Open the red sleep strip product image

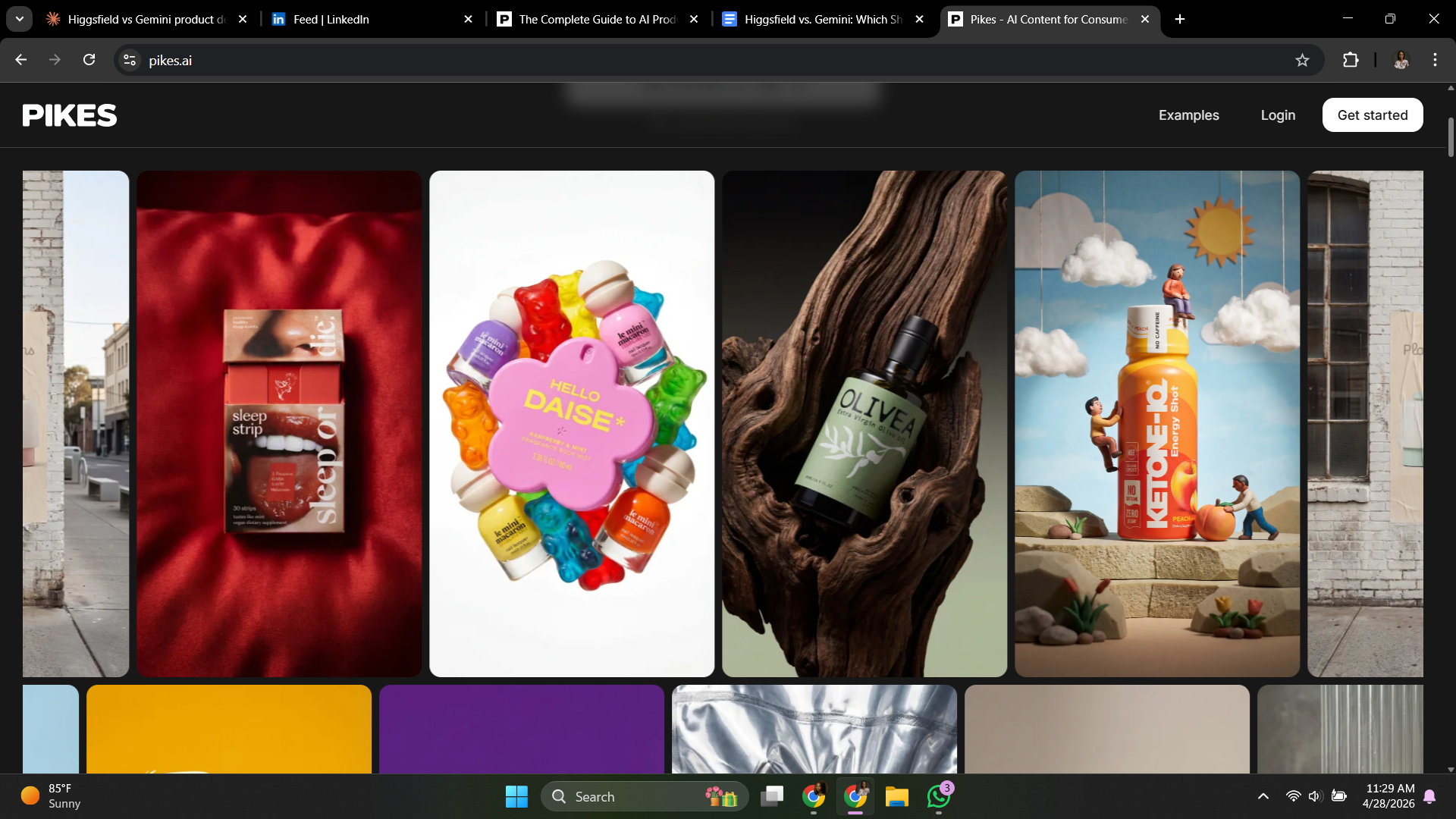click(279, 424)
